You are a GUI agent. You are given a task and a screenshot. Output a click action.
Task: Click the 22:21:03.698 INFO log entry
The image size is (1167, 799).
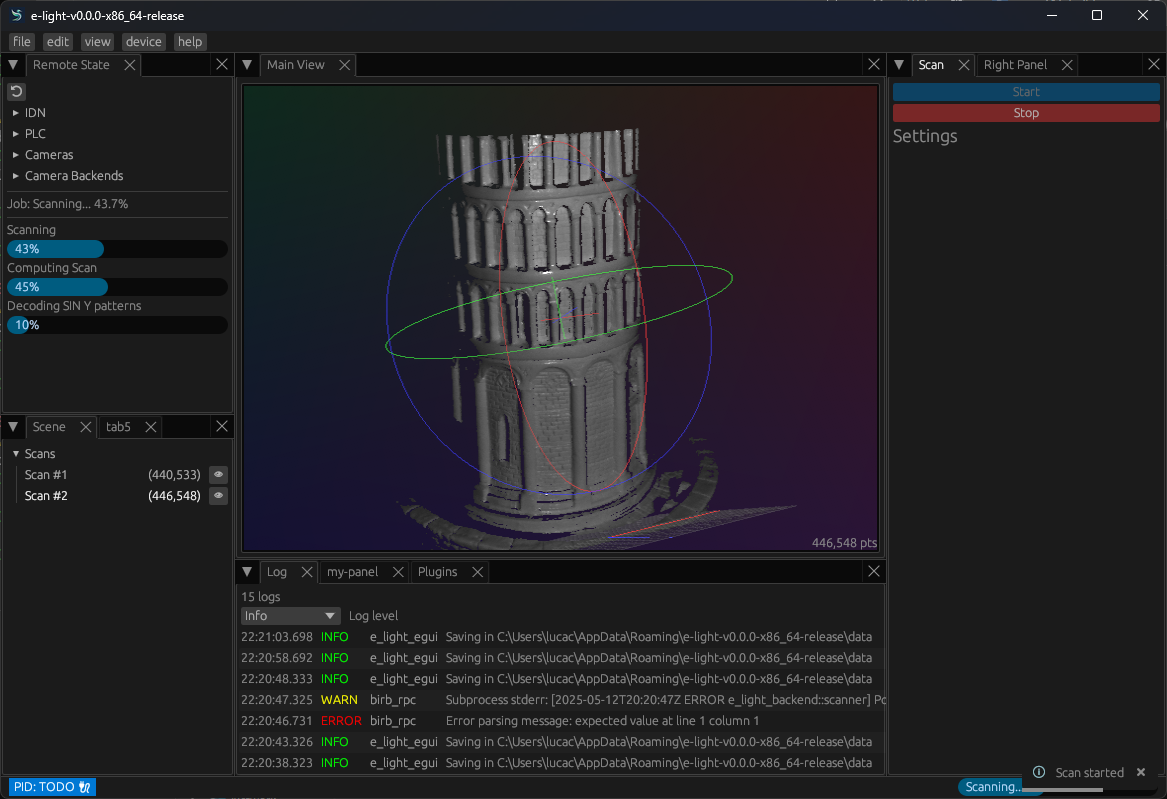562,637
